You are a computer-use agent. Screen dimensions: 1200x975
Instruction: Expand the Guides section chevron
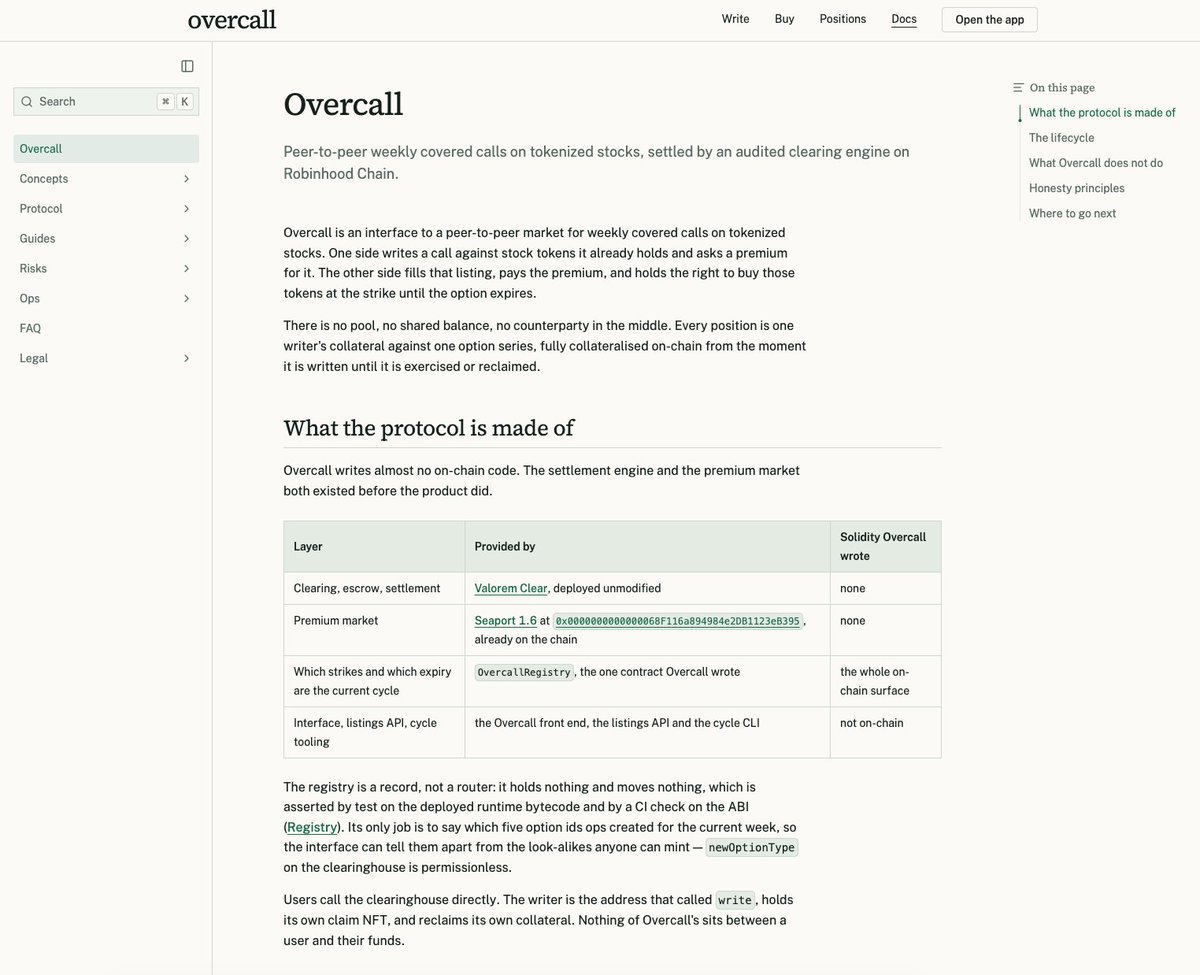click(x=187, y=239)
